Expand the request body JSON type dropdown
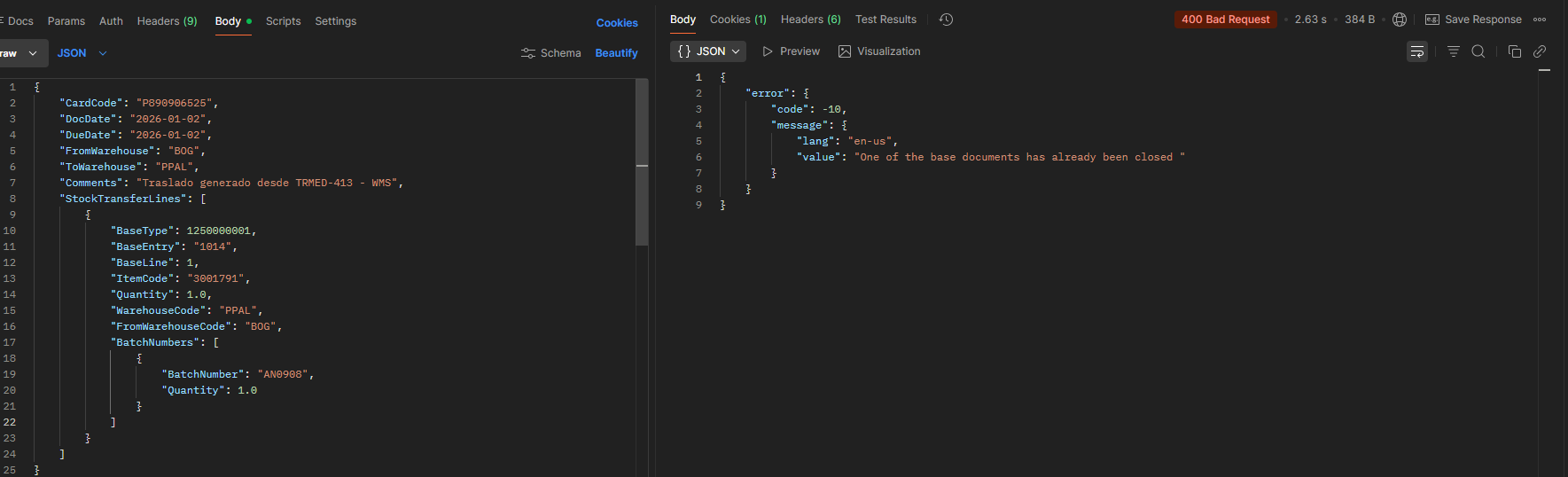Screen dimensions: 1568x477 point(82,53)
